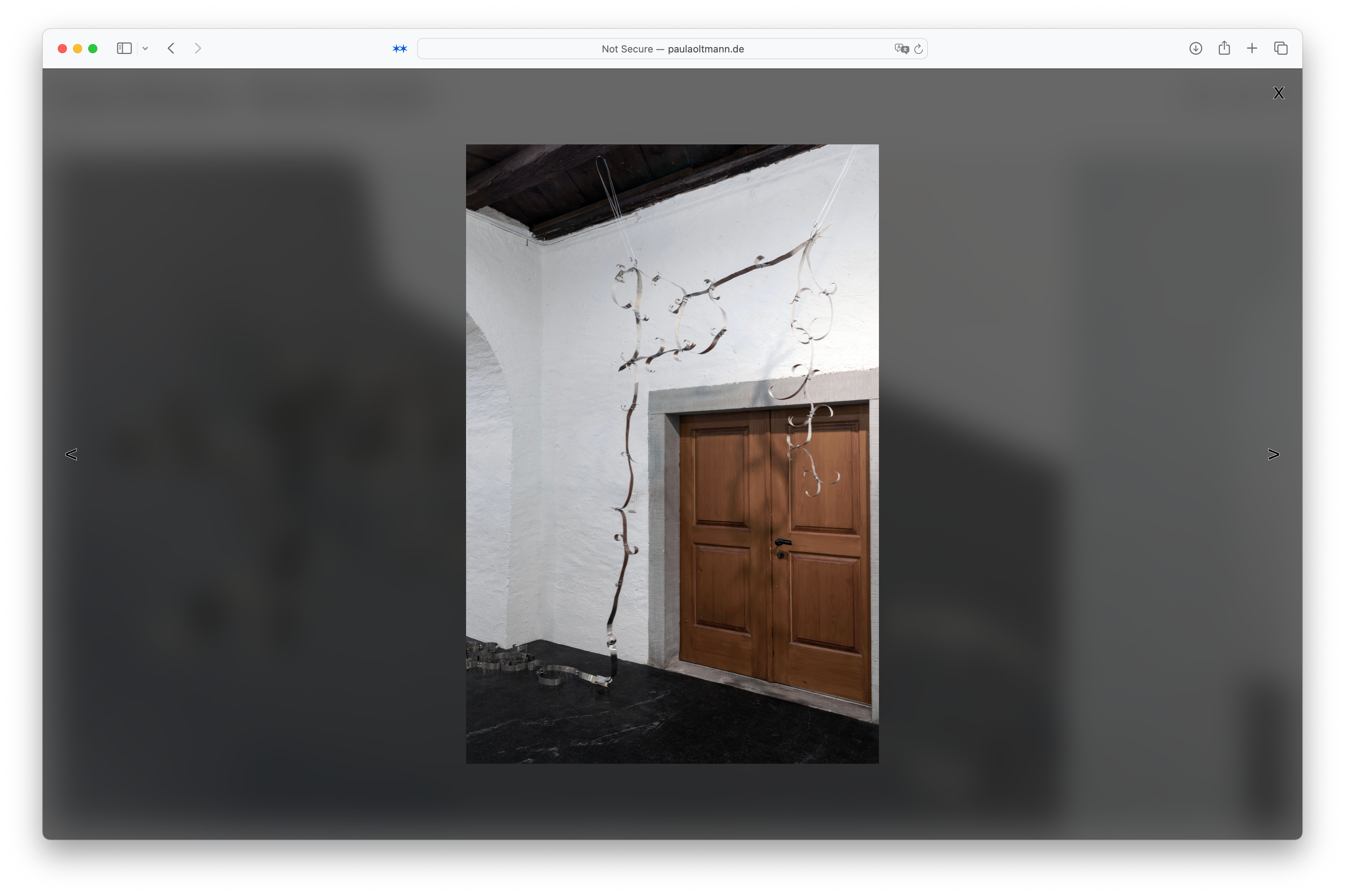Image resolution: width=1345 pixels, height=896 pixels.
Task: Show the downloads list
Action: click(x=1195, y=49)
